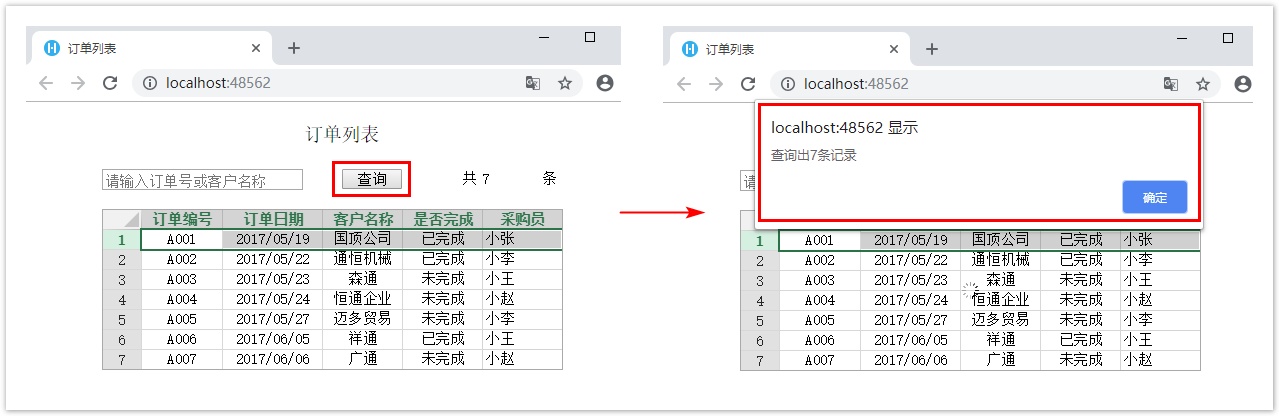Bookmark page with star in left window
Viewport: 1279px width, 416px height.
coord(565,84)
